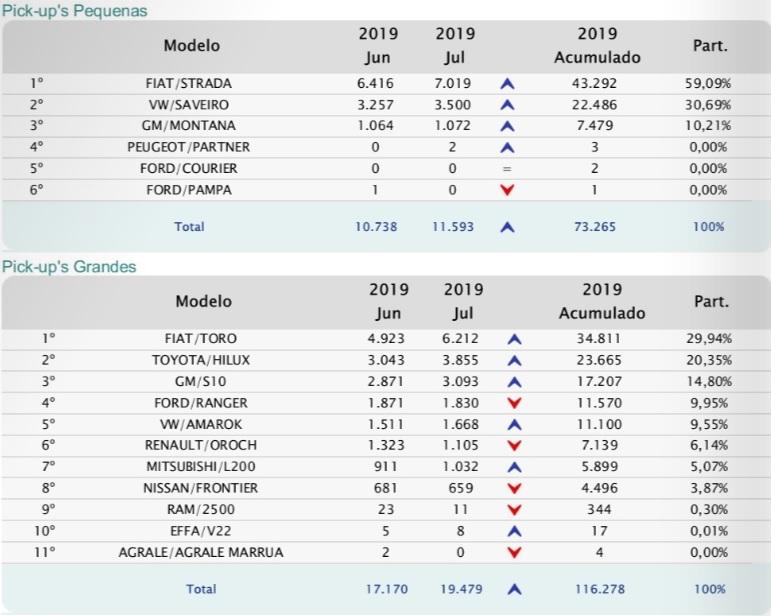The width and height of the screenshot is (771, 616).
Task: Select the RENAULT/OROCH model name
Action: 201,445
